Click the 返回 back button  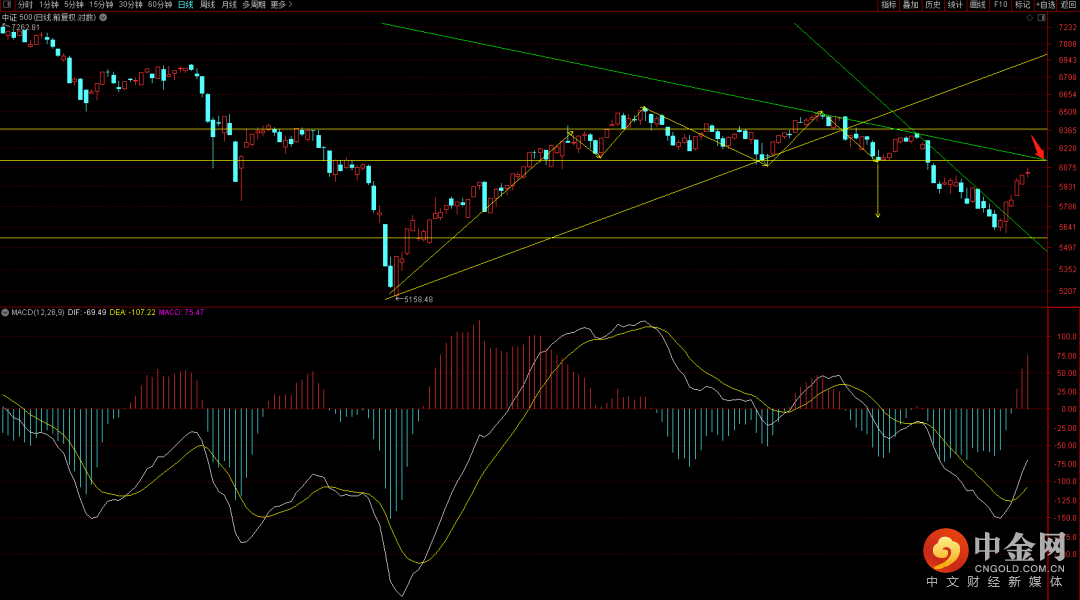(x=1068, y=5)
